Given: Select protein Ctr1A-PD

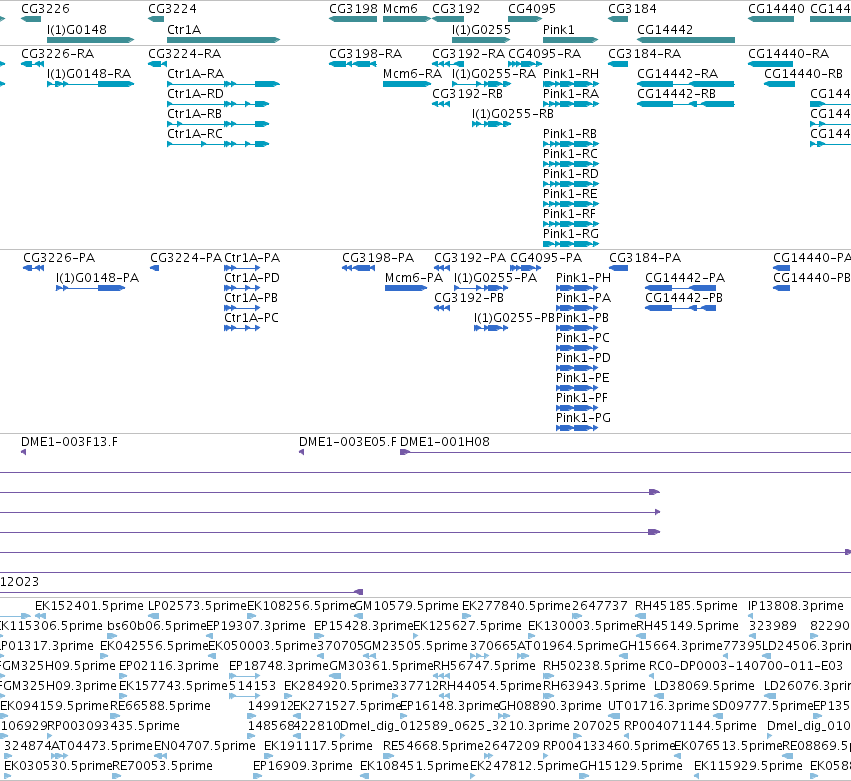Looking at the screenshot, I should [x=242, y=288].
